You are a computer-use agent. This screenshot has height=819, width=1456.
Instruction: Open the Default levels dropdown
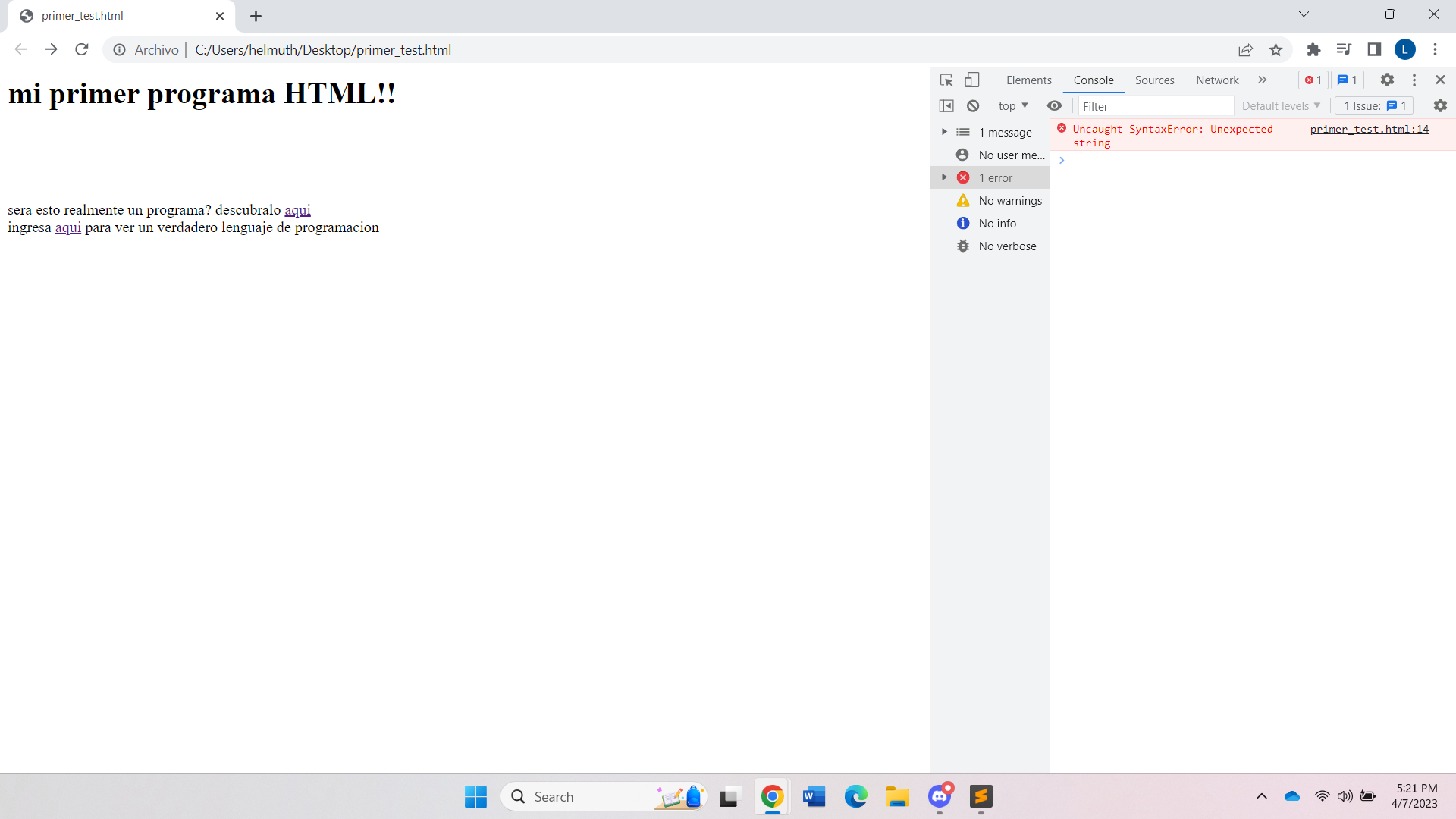point(1281,105)
